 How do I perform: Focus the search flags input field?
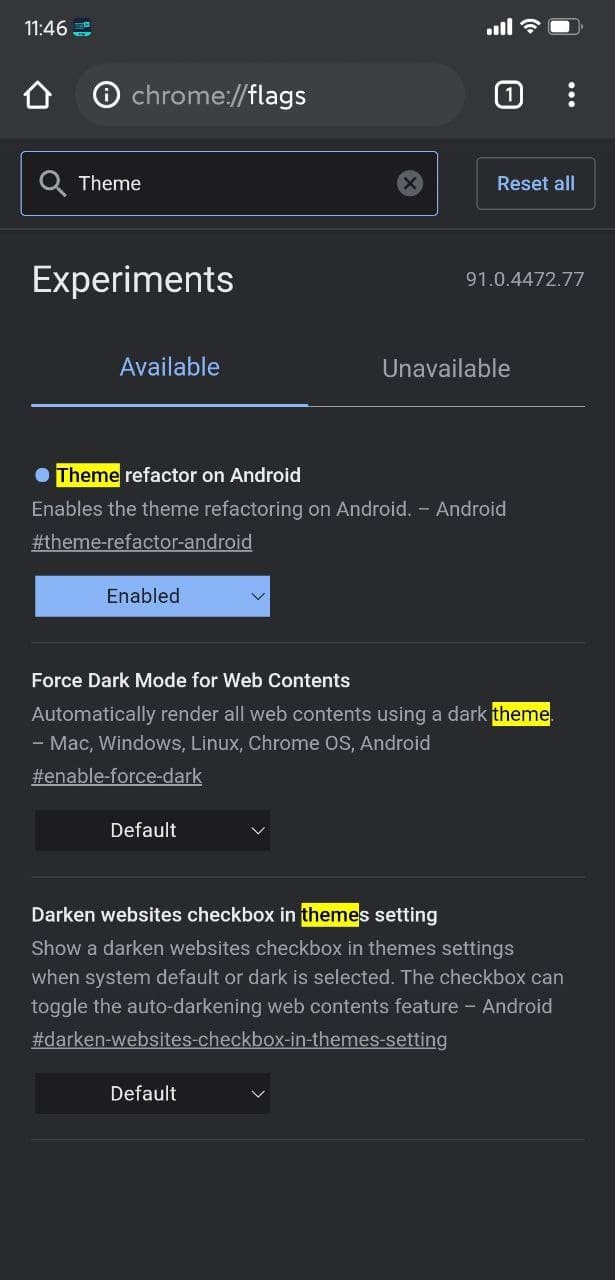[230, 183]
